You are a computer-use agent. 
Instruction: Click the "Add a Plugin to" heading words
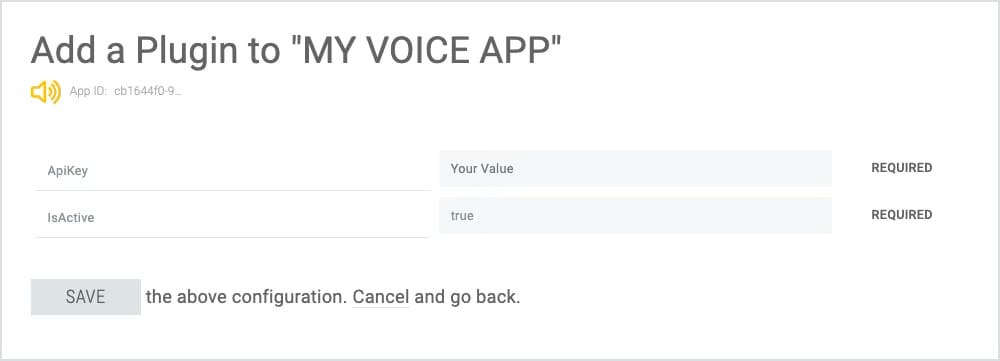[x=156, y=51]
